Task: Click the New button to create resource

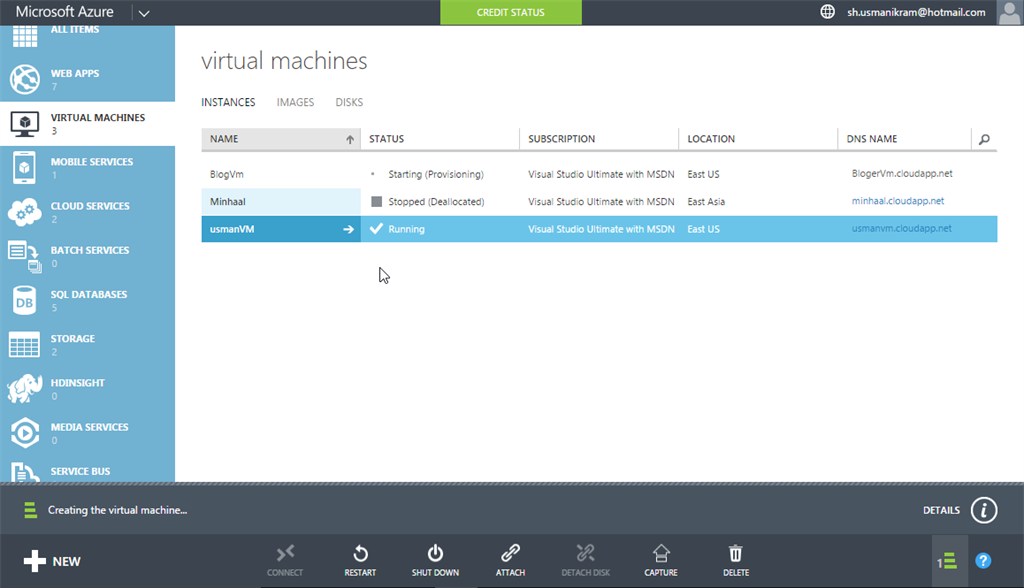Action: pos(52,561)
